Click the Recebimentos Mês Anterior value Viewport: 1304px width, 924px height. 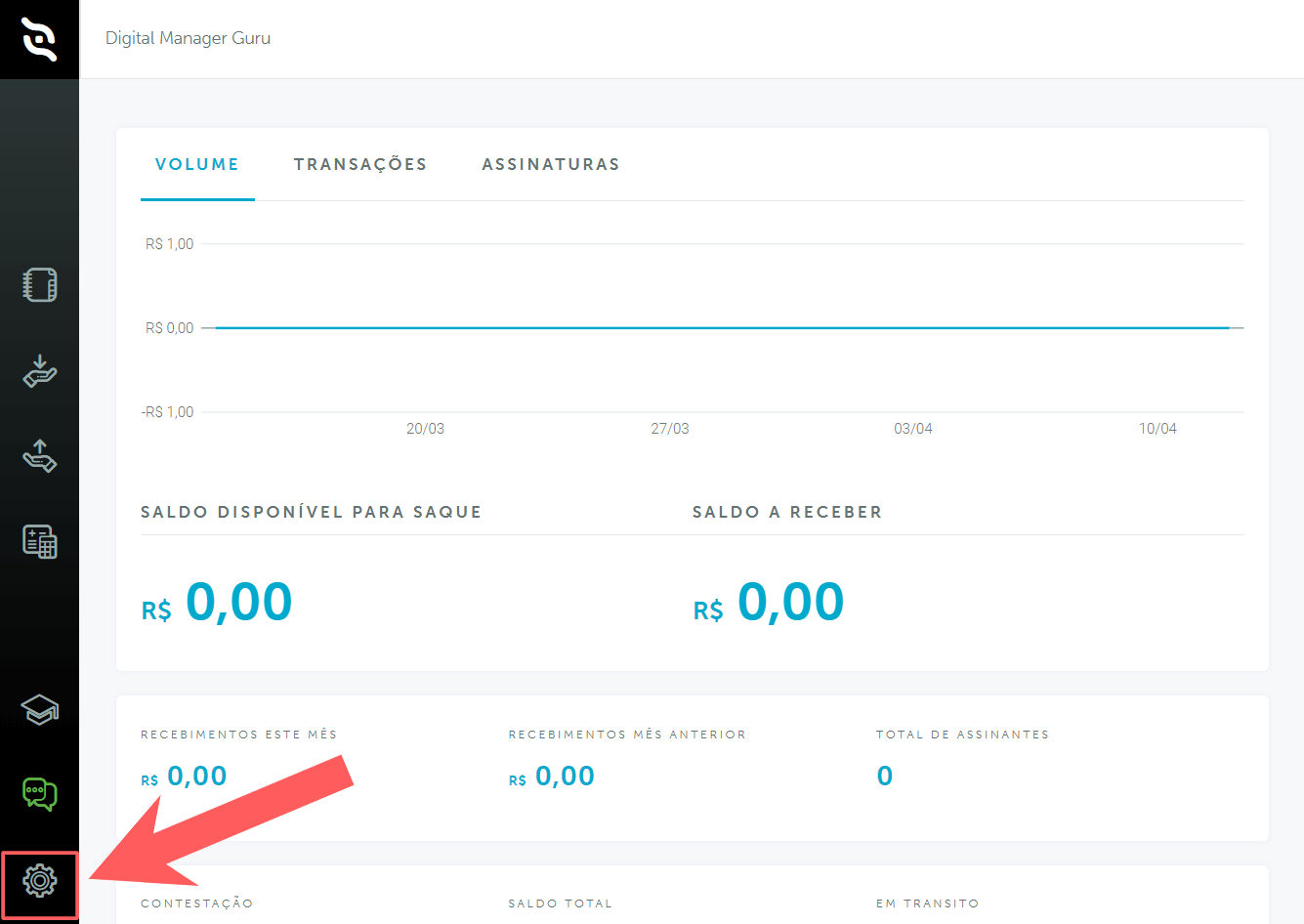553,777
